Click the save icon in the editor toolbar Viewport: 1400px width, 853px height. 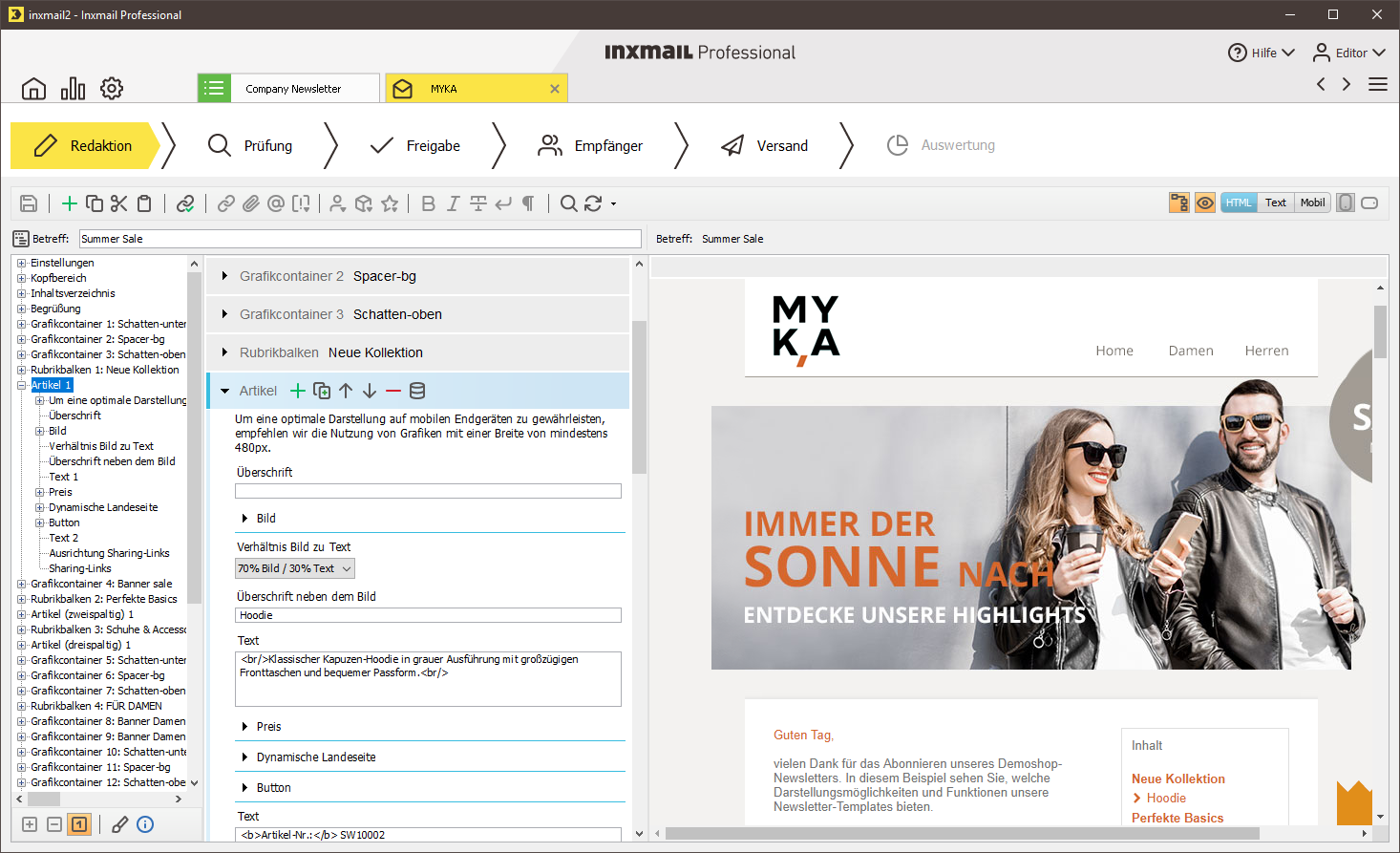[x=29, y=203]
